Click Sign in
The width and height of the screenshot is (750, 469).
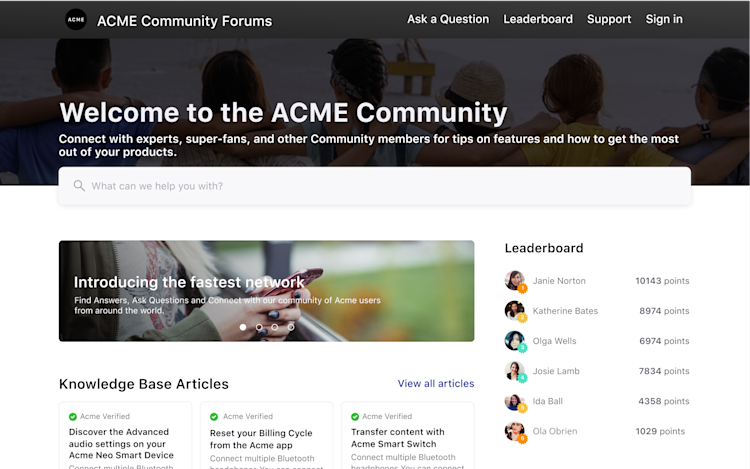664,19
